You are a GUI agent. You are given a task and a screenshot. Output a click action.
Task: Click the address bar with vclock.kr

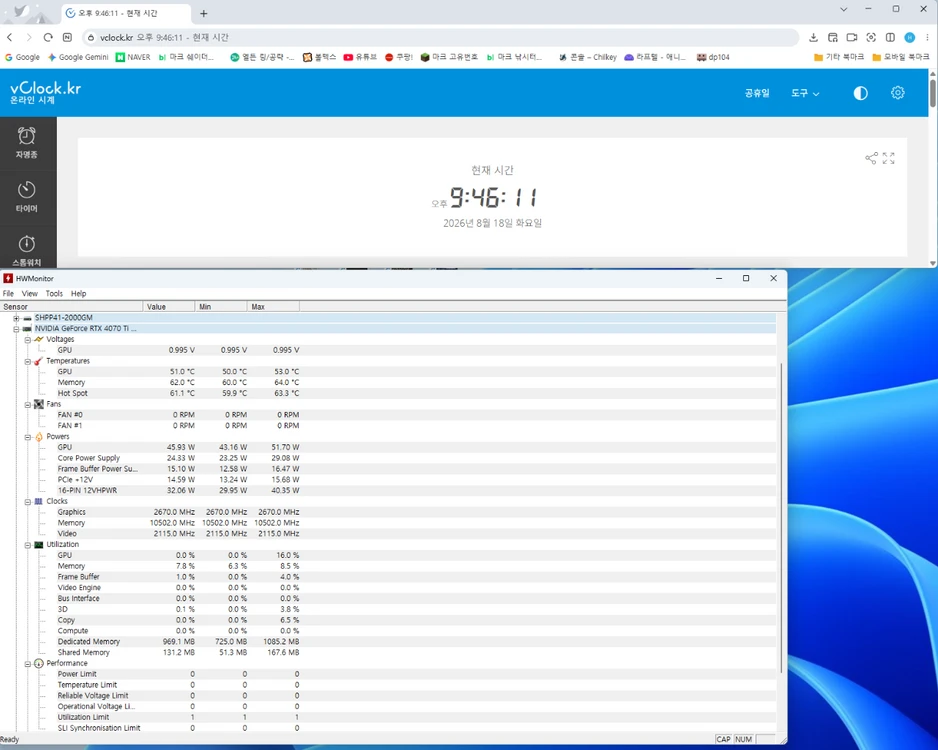click(440, 37)
